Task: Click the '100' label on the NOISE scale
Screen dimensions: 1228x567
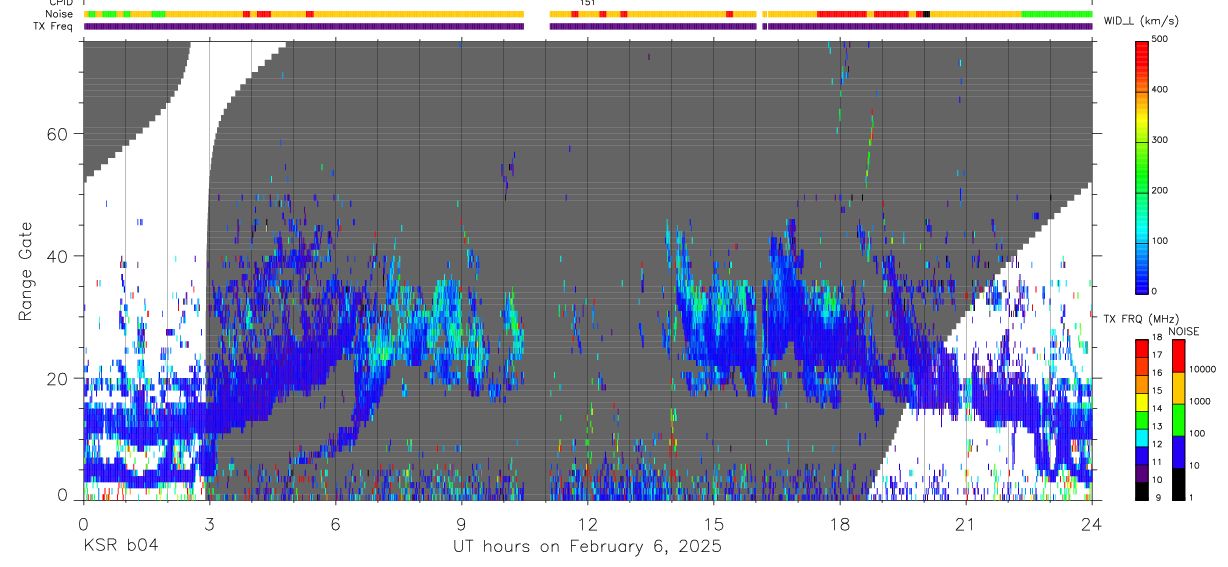Action: pyautogui.click(x=1198, y=433)
